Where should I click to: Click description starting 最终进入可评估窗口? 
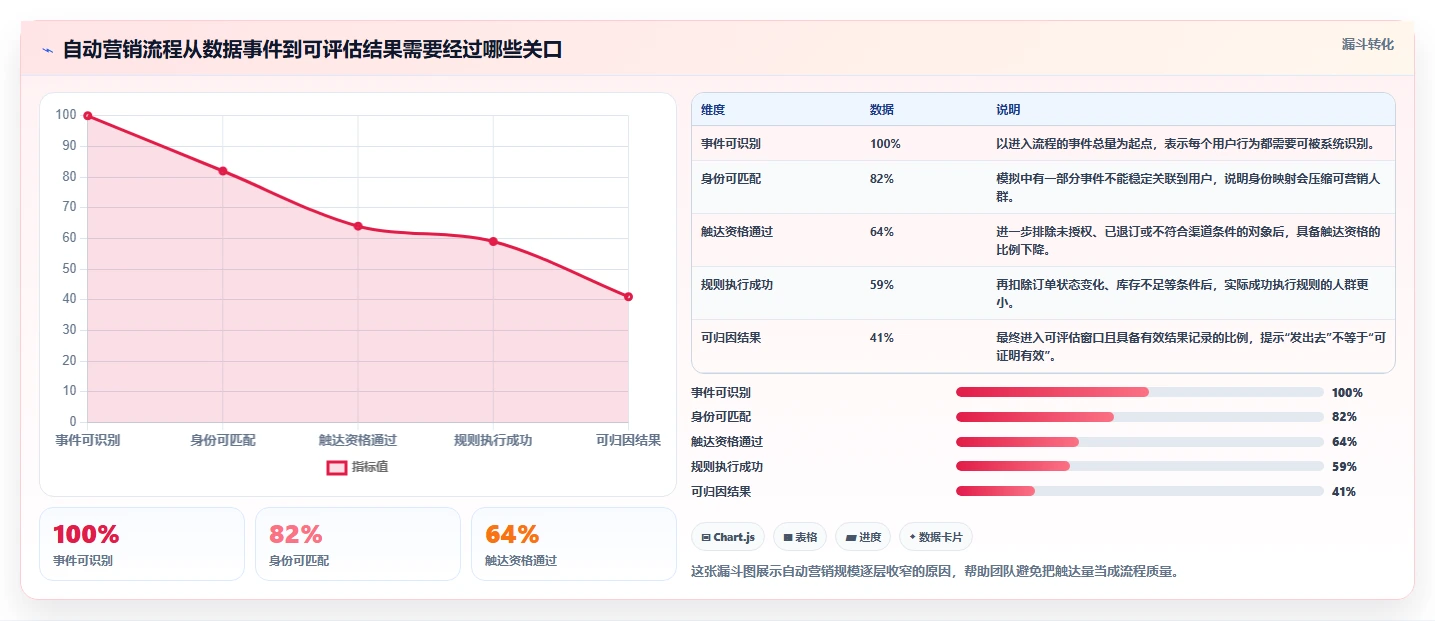[1190, 346]
